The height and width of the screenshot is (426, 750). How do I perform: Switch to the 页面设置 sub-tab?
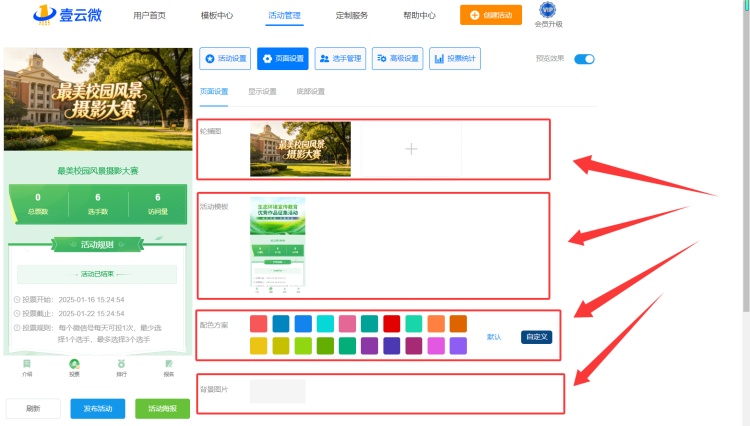[214, 91]
